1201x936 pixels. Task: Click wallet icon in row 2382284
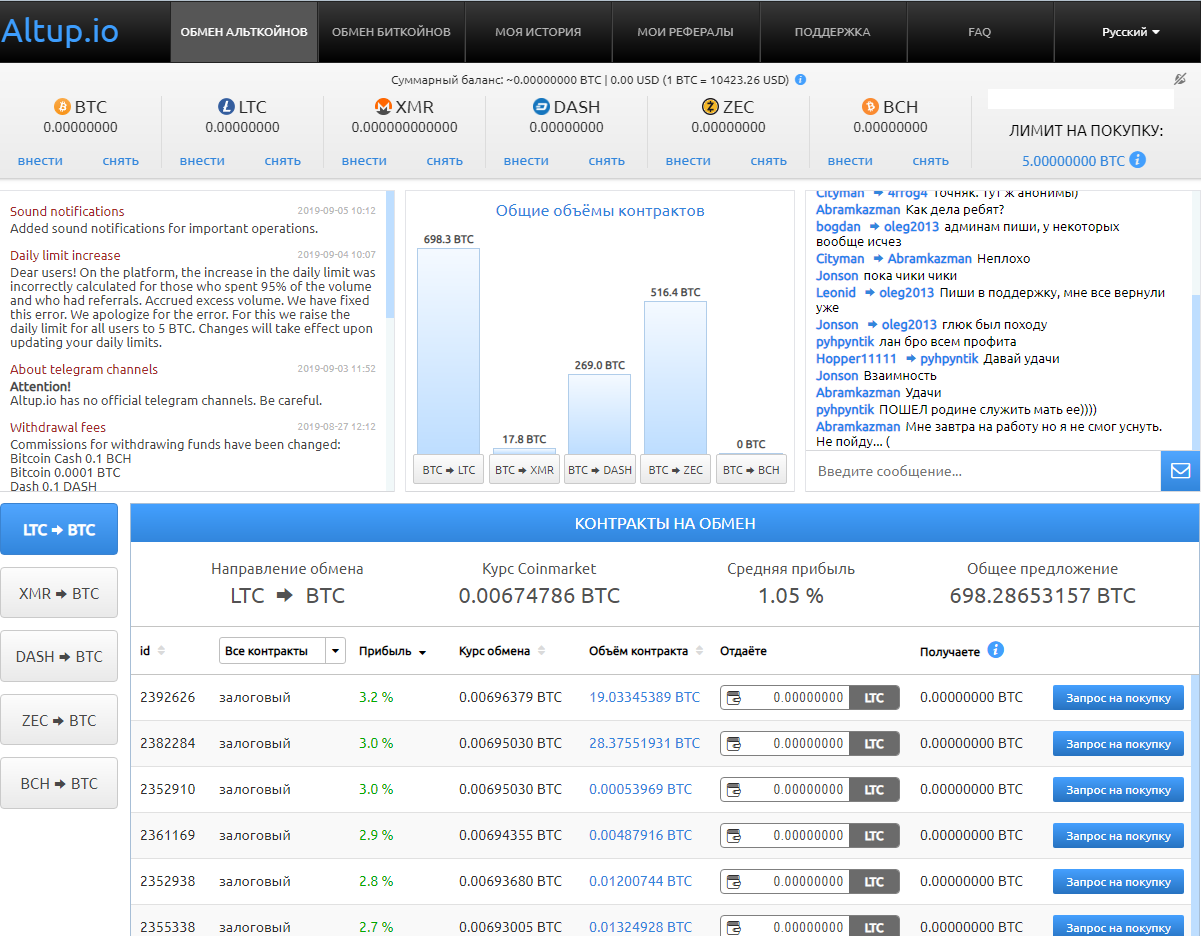click(734, 743)
